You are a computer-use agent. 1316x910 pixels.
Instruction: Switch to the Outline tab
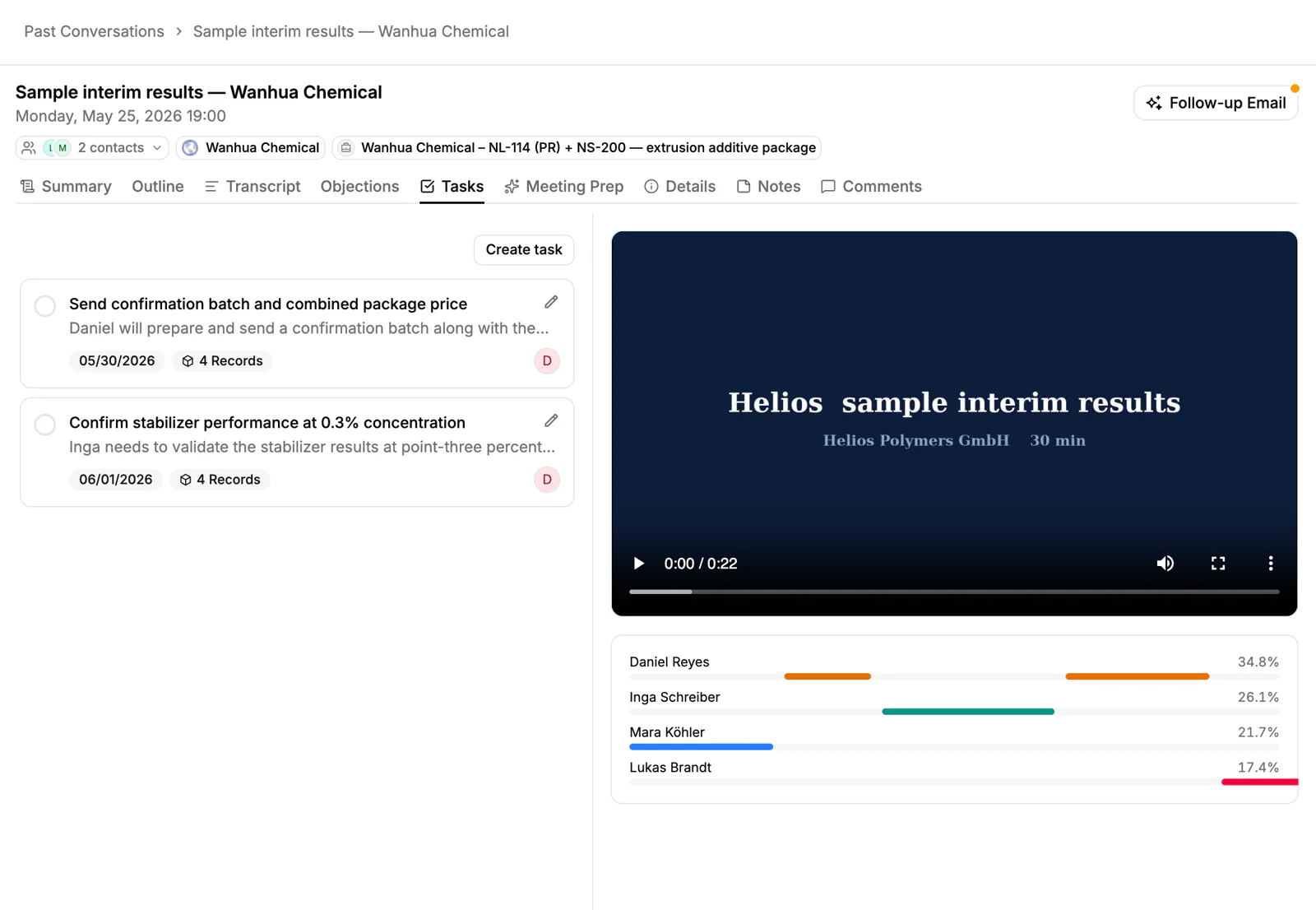point(158,187)
